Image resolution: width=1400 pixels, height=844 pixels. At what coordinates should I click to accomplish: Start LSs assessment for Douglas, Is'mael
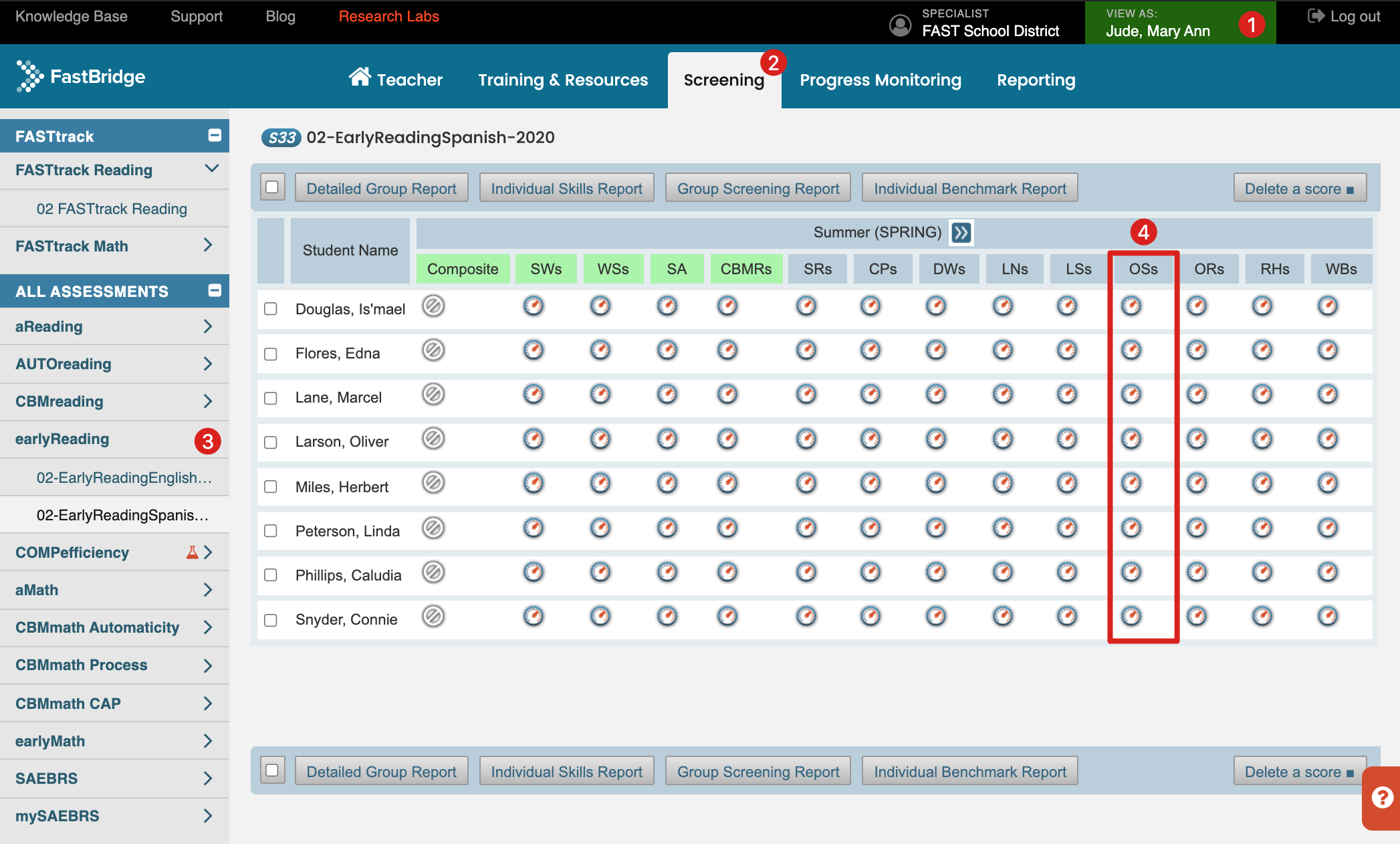pos(1067,306)
